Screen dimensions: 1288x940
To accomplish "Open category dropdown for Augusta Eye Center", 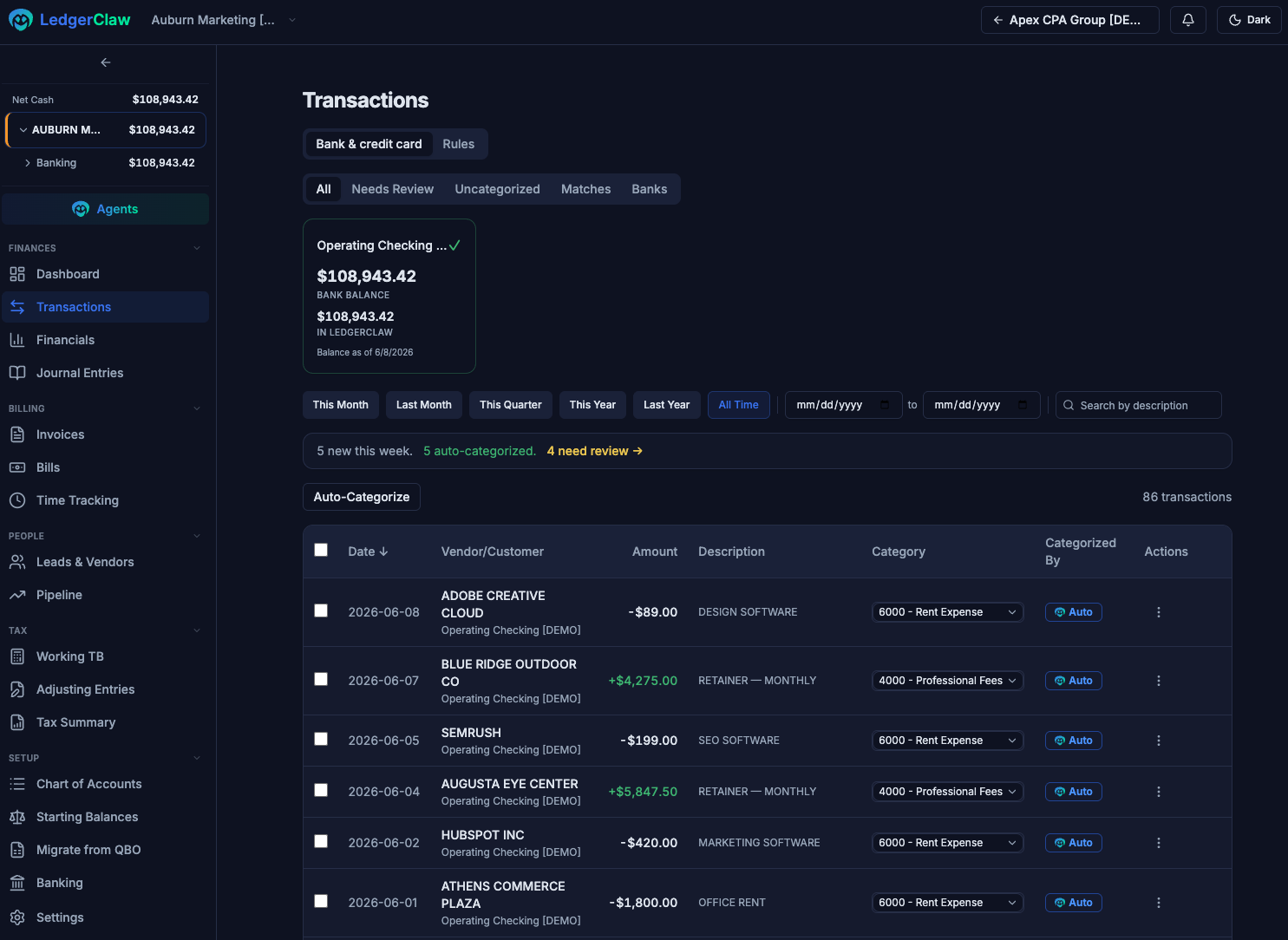I will [947, 792].
